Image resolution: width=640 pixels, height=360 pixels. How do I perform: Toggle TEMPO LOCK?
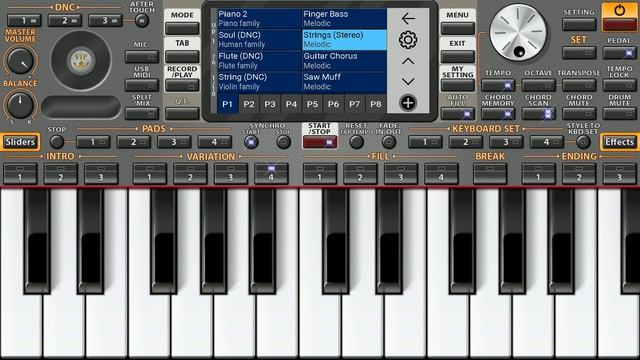[x=620, y=85]
